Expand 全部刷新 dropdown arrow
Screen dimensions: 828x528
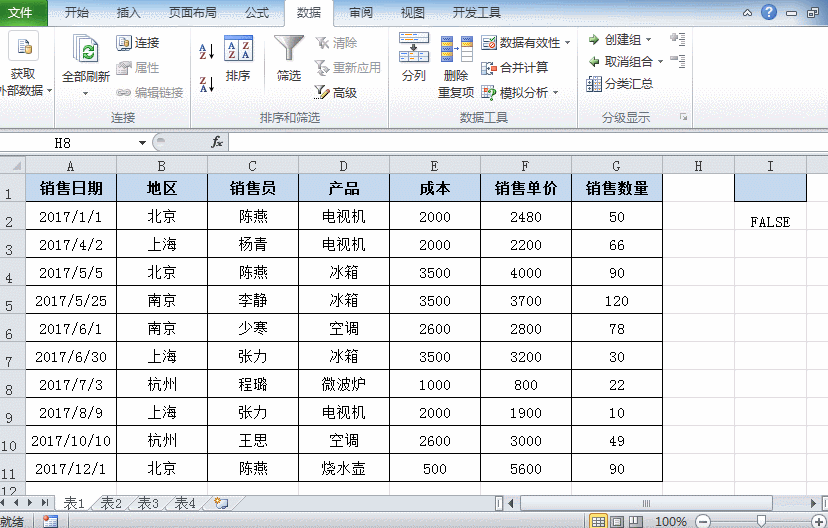(x=86, y=93)
